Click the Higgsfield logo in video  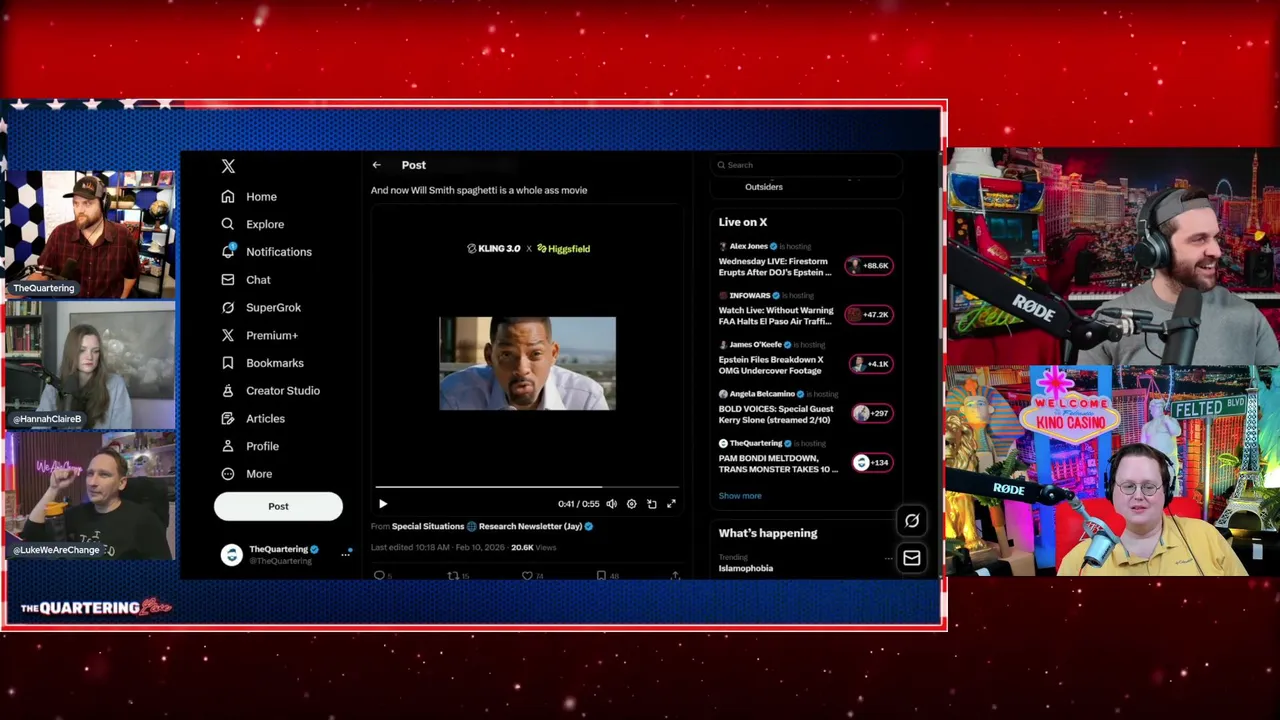(564, 248)
